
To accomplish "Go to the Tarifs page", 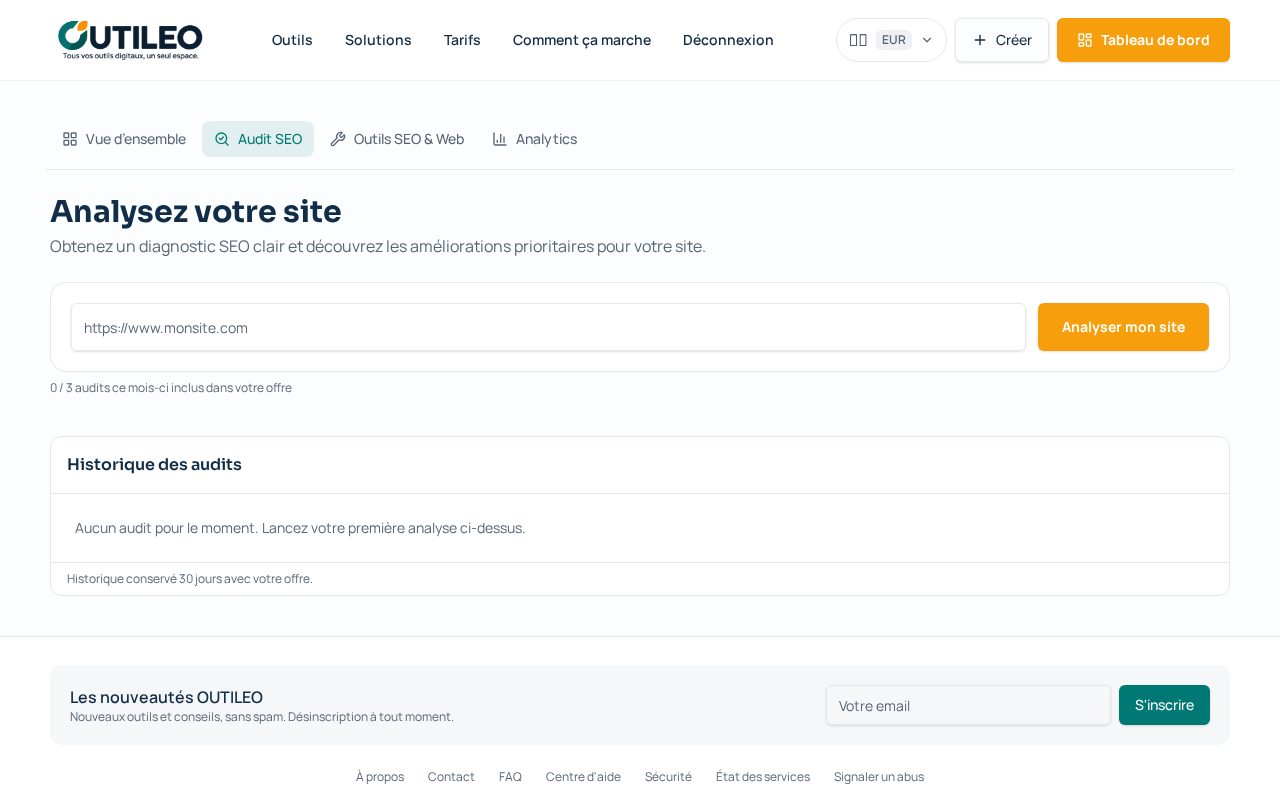I will coord(462,40).
